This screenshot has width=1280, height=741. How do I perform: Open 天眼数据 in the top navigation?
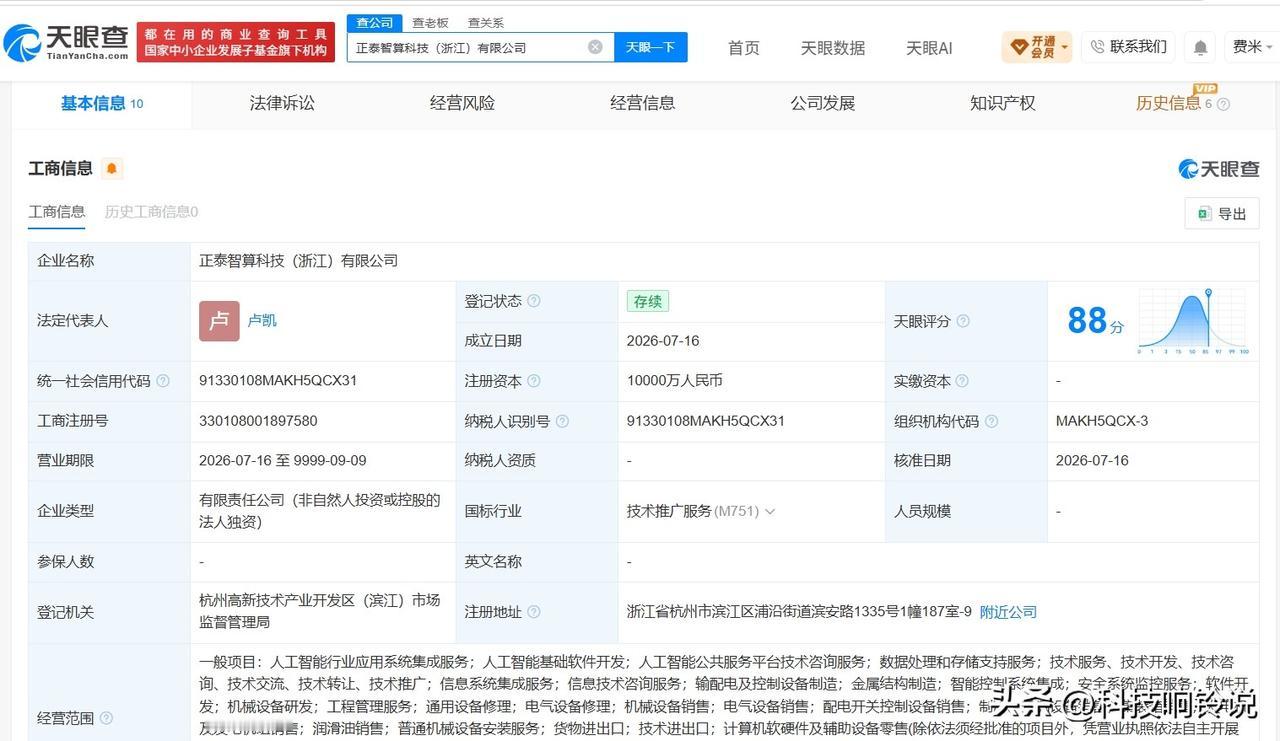point(833,47)
